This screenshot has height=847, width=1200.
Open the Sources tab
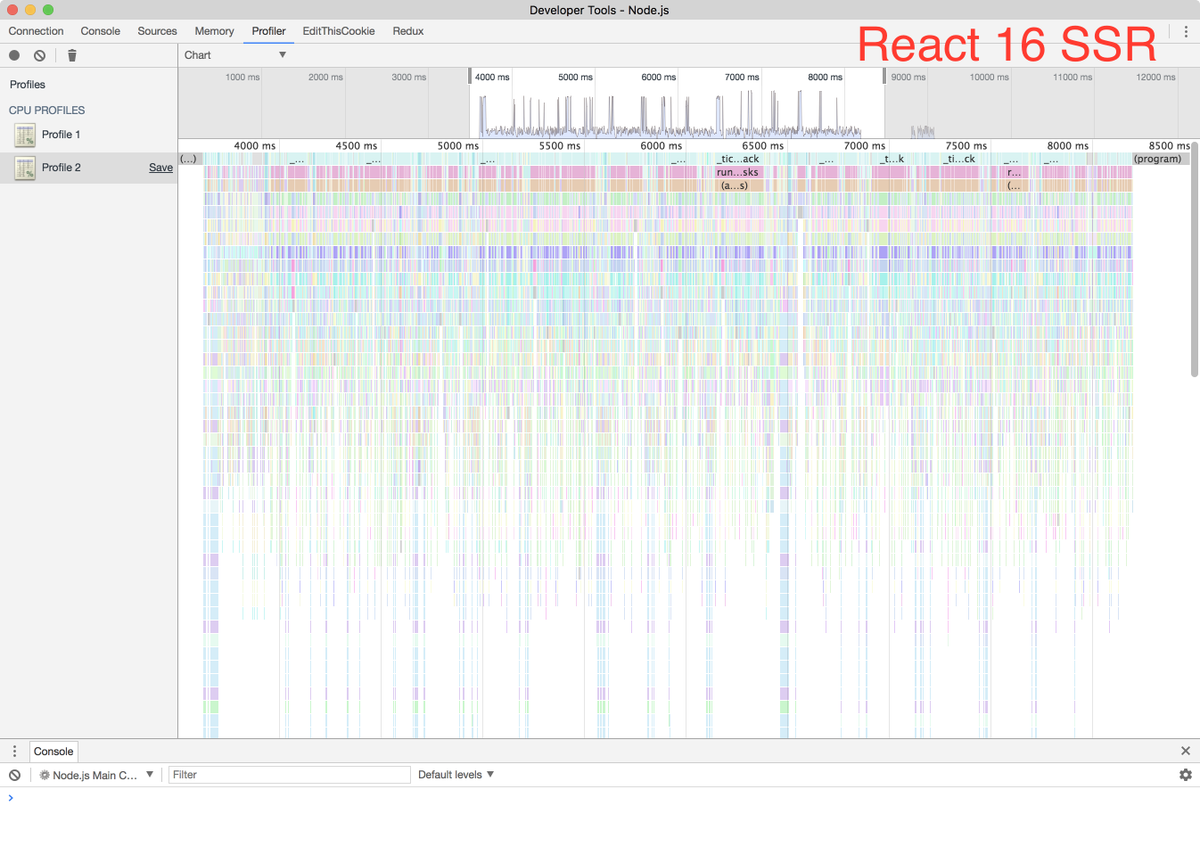[x=157, y=31]
